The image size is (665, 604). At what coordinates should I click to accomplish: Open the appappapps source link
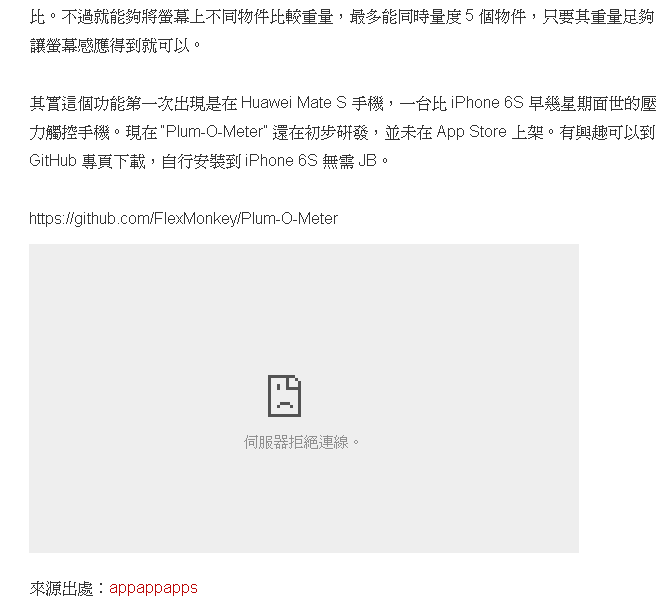point(153,588)
